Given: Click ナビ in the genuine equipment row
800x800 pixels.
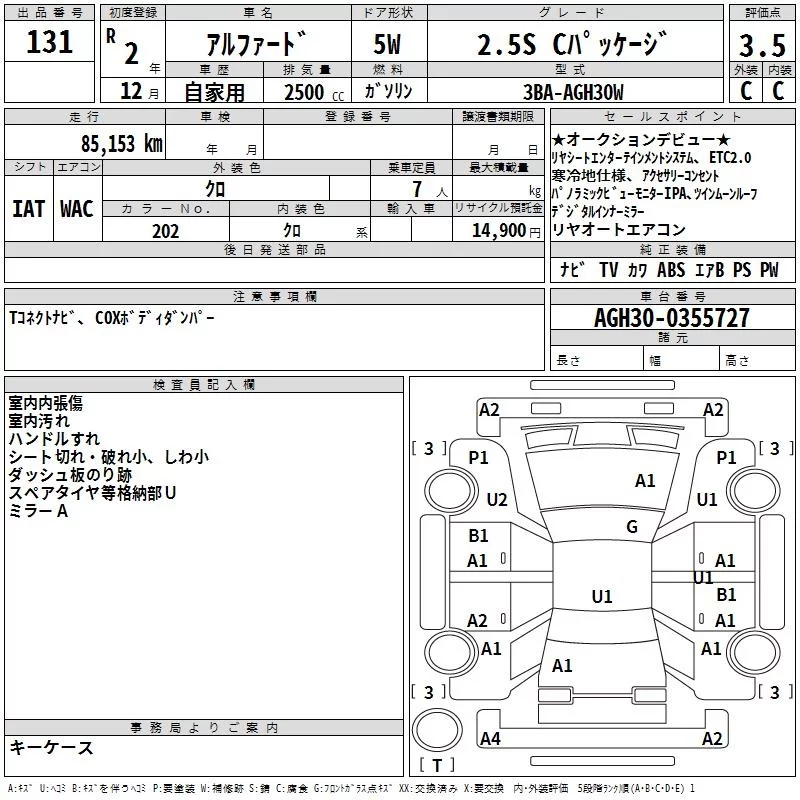Looking at the screenshot, I should (x=572, y=269).
